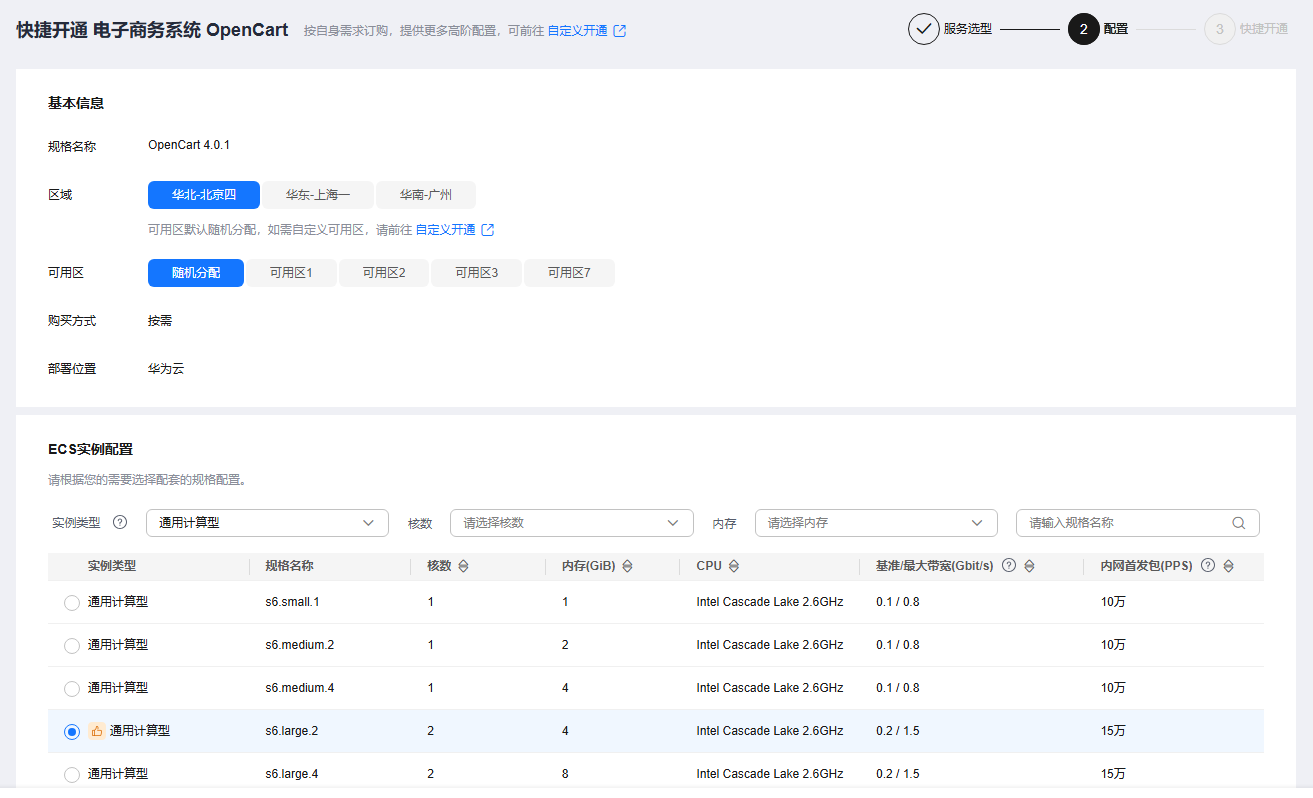This screenshot has height=798, width=1313.
Task: Click OpenCart 4.0.1 spec name value
Action: pyautogui.click(x=189, y=145)
